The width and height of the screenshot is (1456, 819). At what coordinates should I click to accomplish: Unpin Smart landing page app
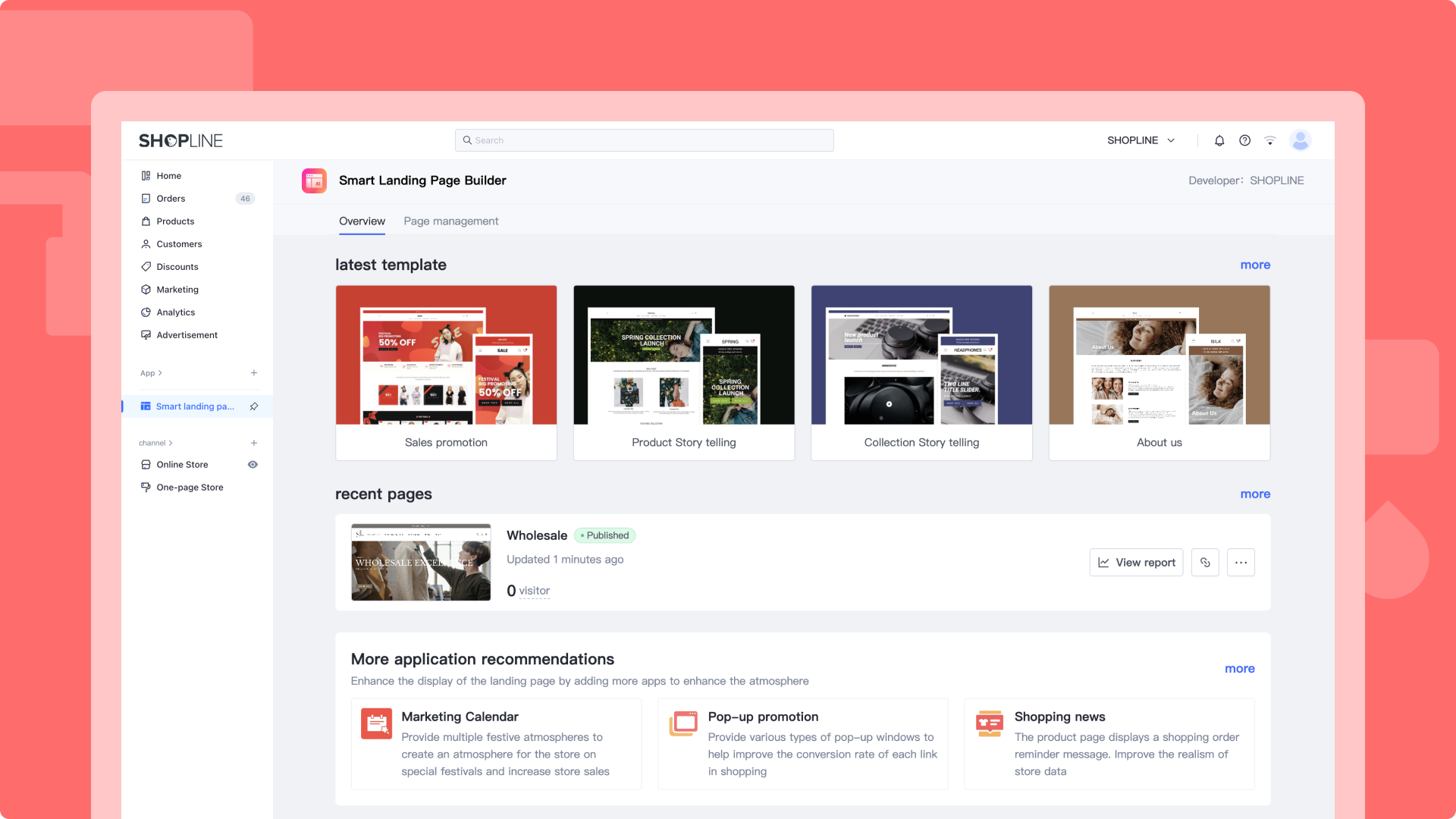tap(254, 406)
